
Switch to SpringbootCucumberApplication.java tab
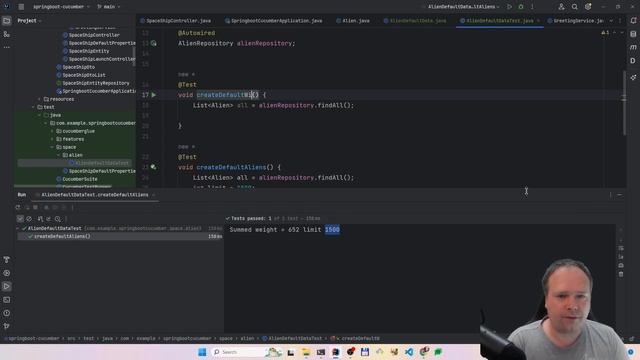(x=273, y=20)
